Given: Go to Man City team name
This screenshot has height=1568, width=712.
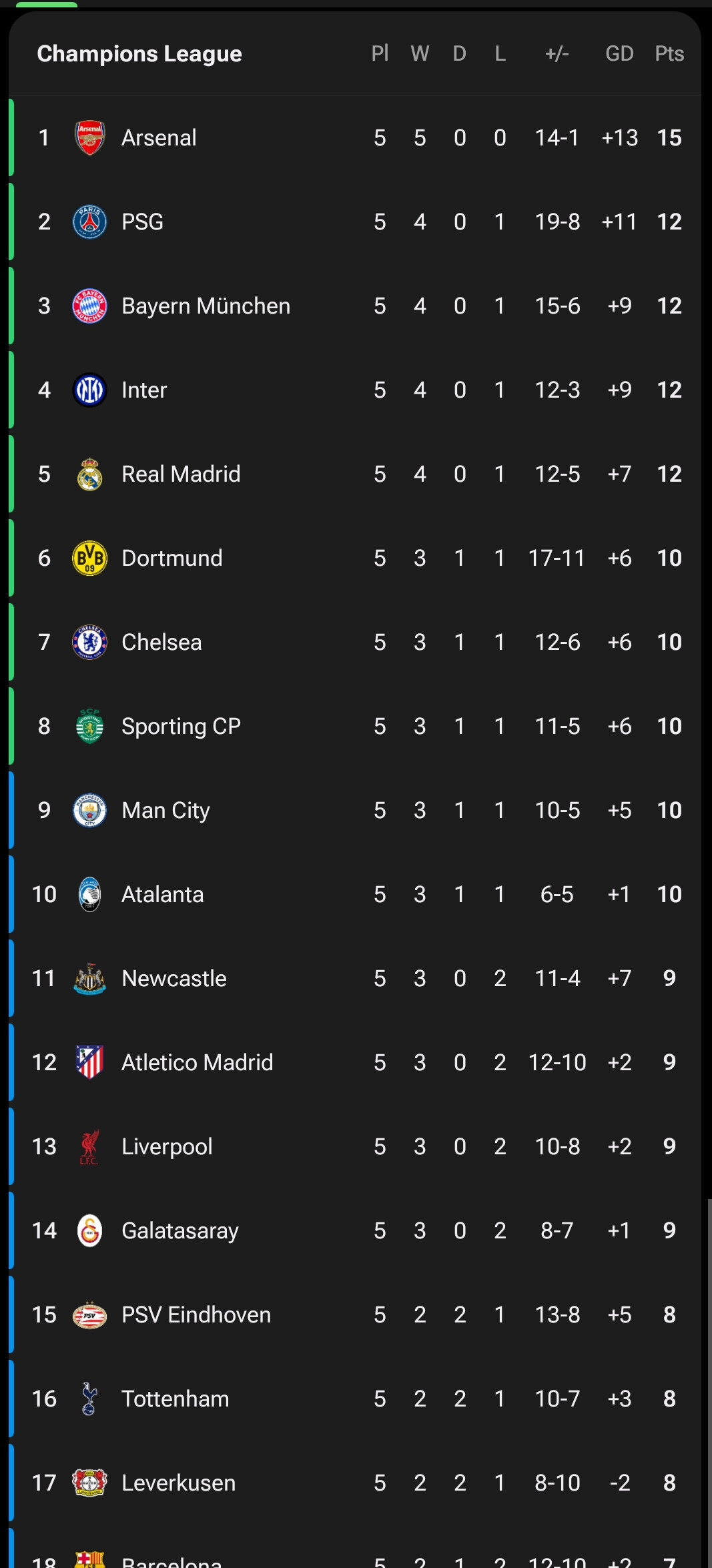Looking at the screenshot, I should click(x=165, y=811).
